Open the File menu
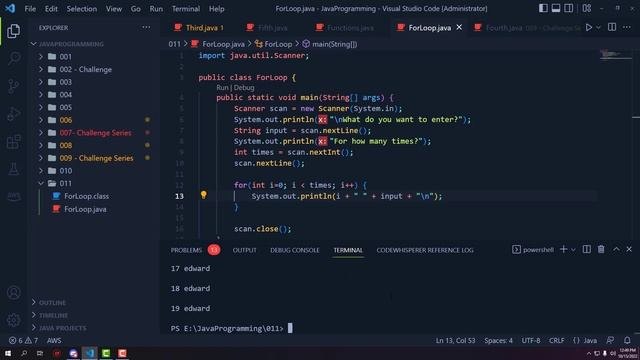 pos(30,9)
